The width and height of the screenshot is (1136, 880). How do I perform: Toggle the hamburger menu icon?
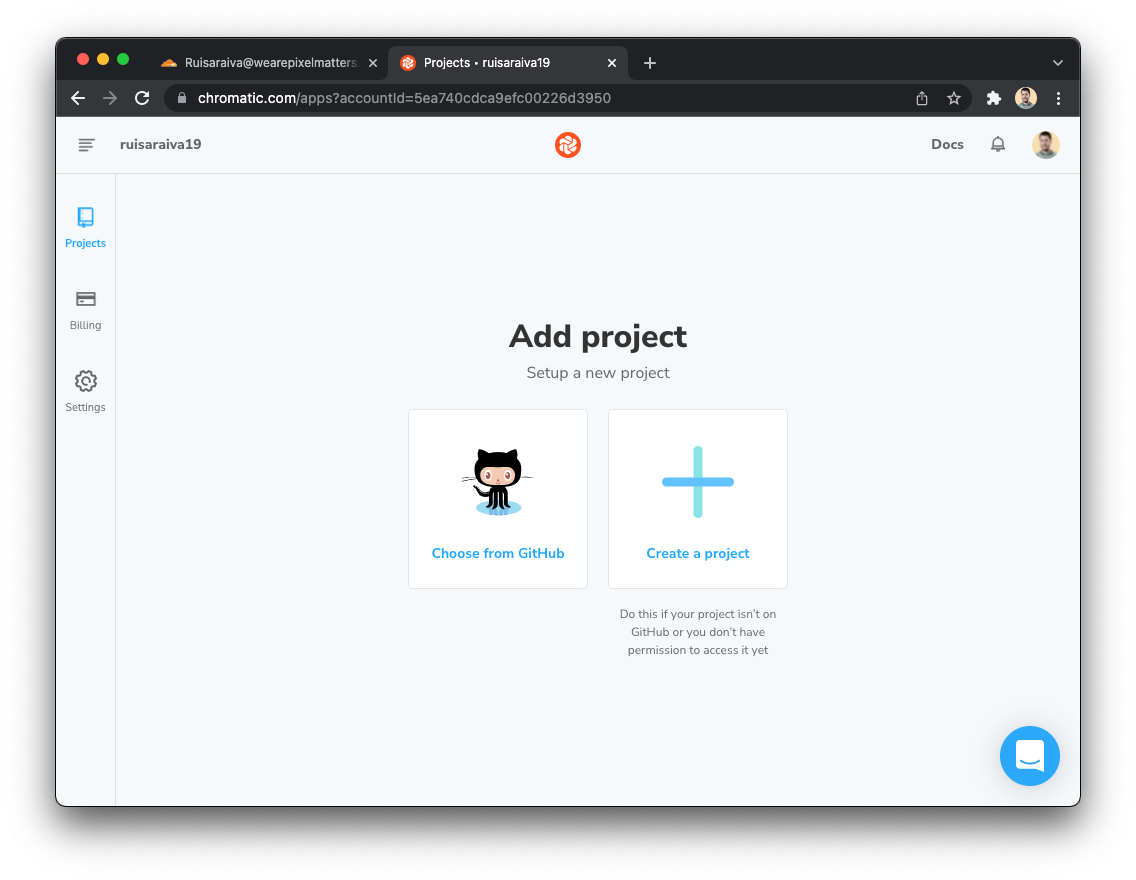pos(86,145)
